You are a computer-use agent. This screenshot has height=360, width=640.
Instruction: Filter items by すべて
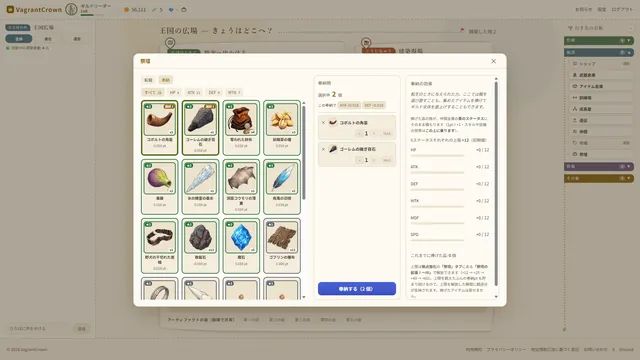coord(153,93)
